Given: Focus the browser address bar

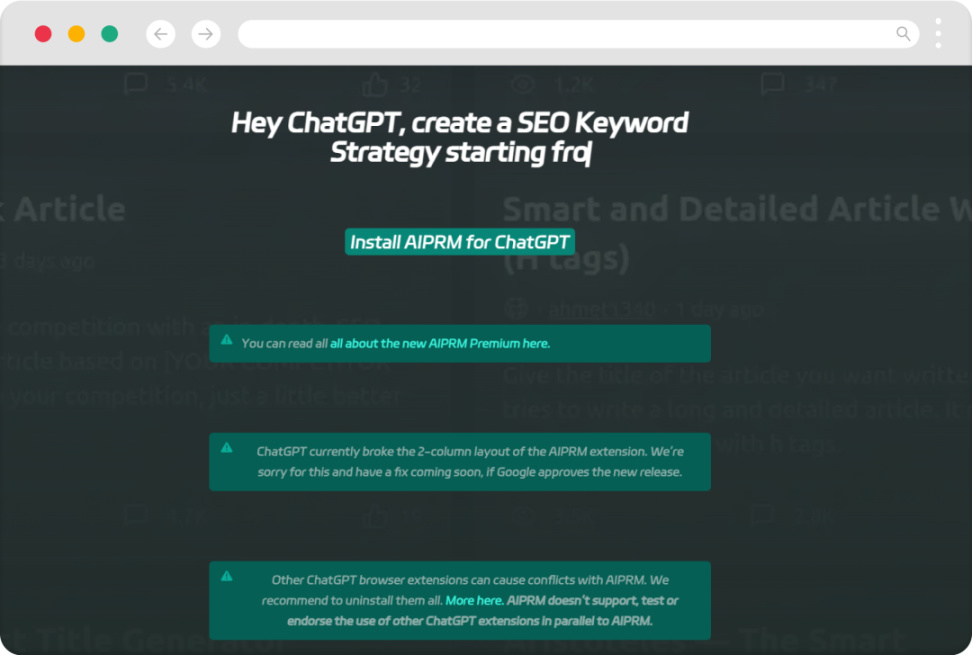Looking at the screenshot, I should tap(578, 33).
